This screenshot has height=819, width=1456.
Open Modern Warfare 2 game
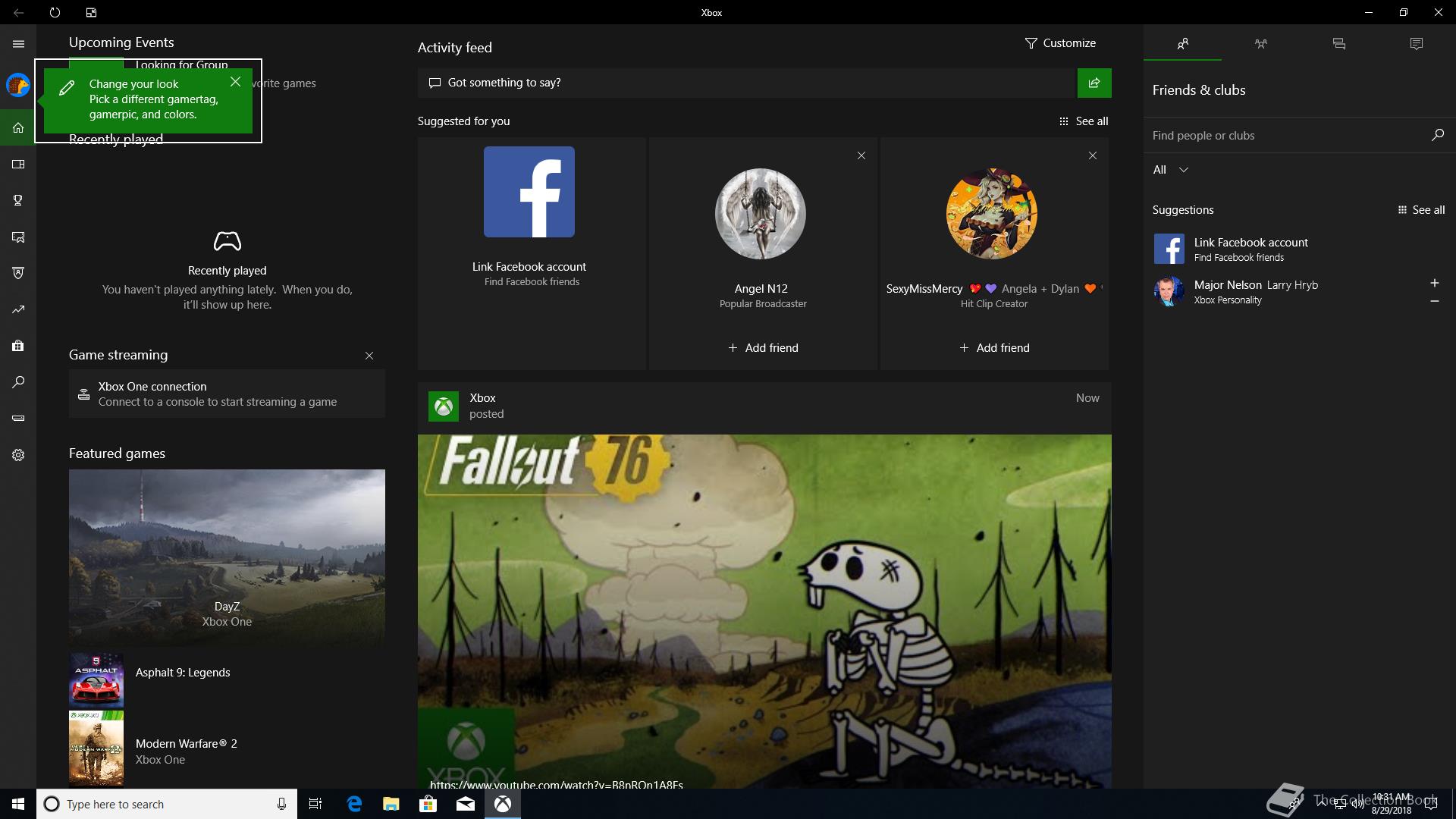[x=227, y=748]
